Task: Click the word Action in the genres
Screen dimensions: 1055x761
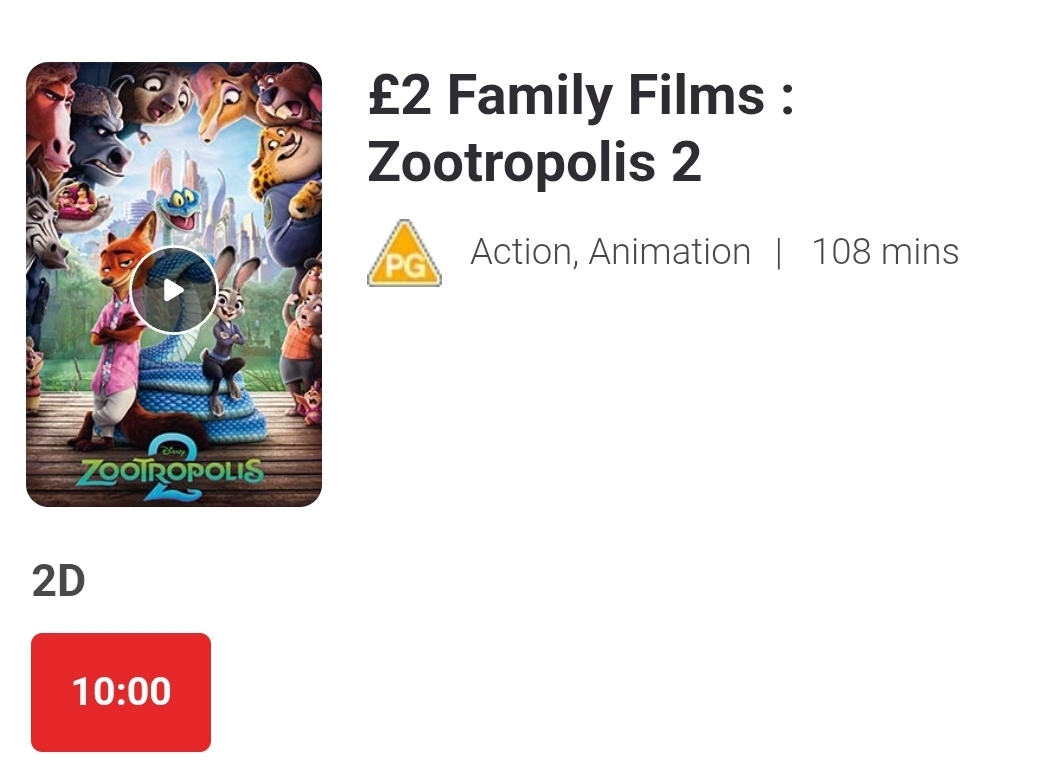Action: click(x=520, y=252)
